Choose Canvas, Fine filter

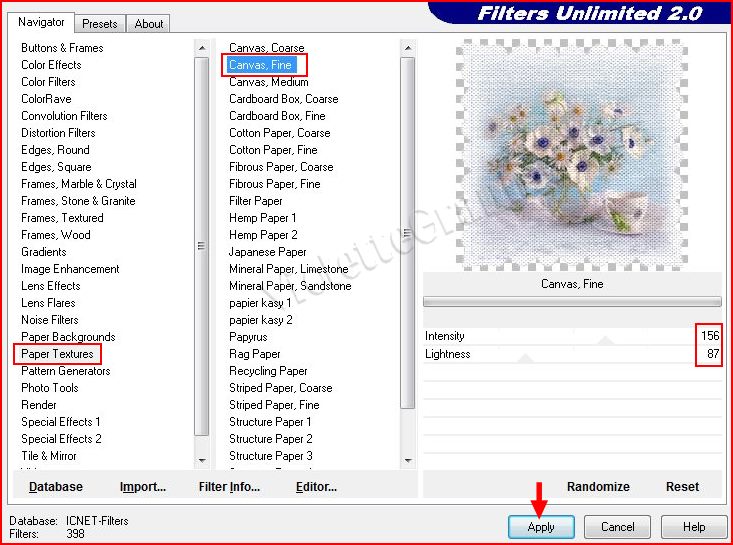tap(260, 65)
